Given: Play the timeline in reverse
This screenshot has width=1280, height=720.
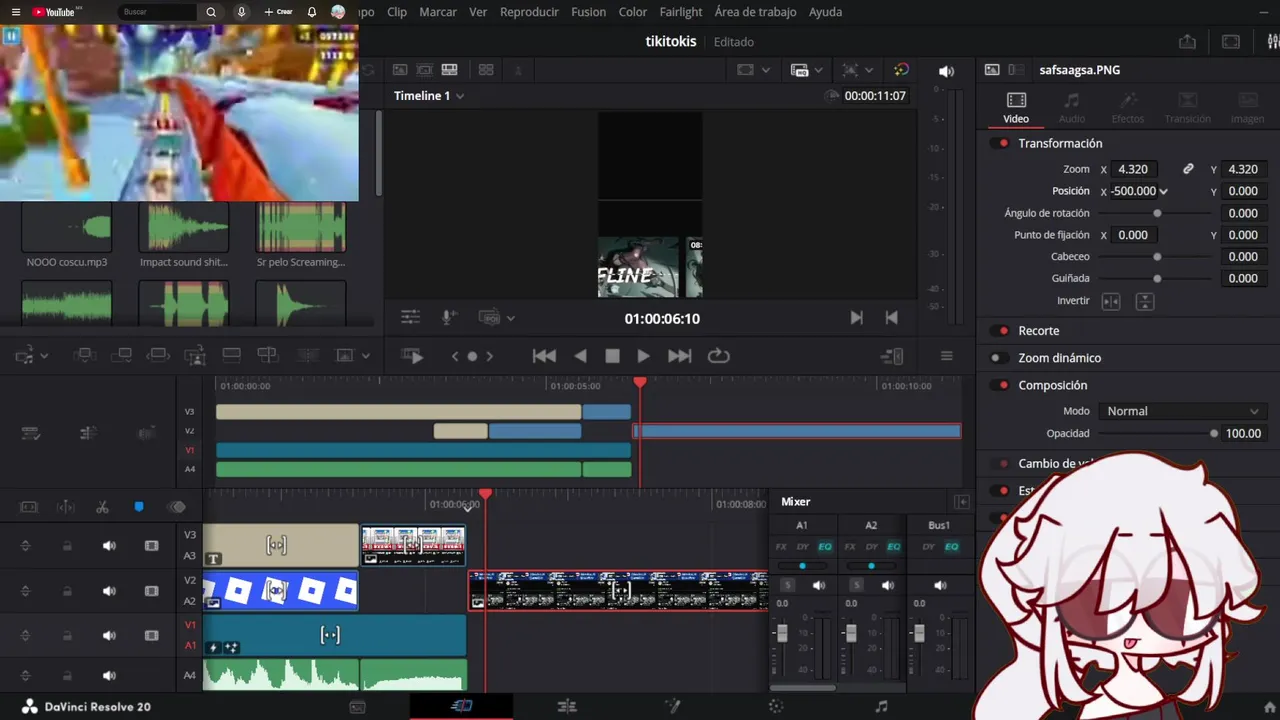Looking at the screenshot, I should [x=580, y=356].
